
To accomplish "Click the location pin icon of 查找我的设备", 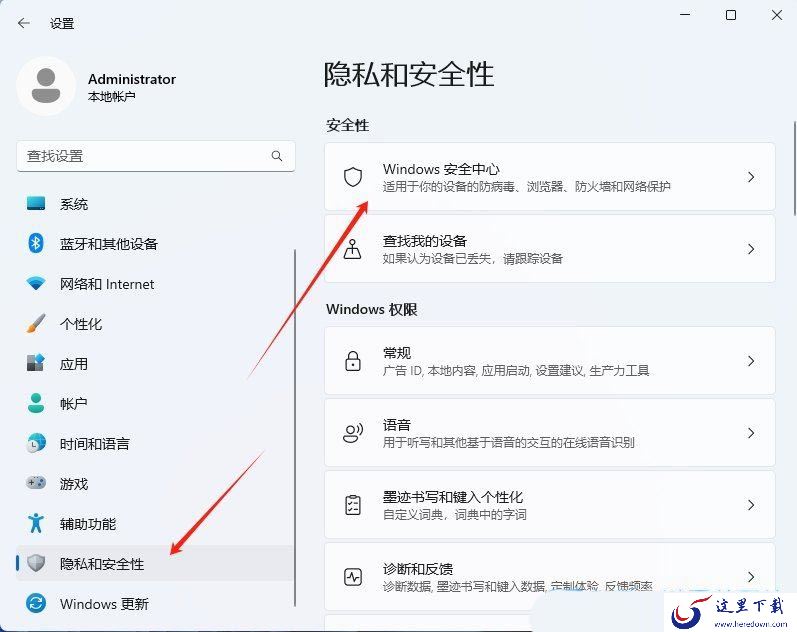I will click(x=353, y=249).
